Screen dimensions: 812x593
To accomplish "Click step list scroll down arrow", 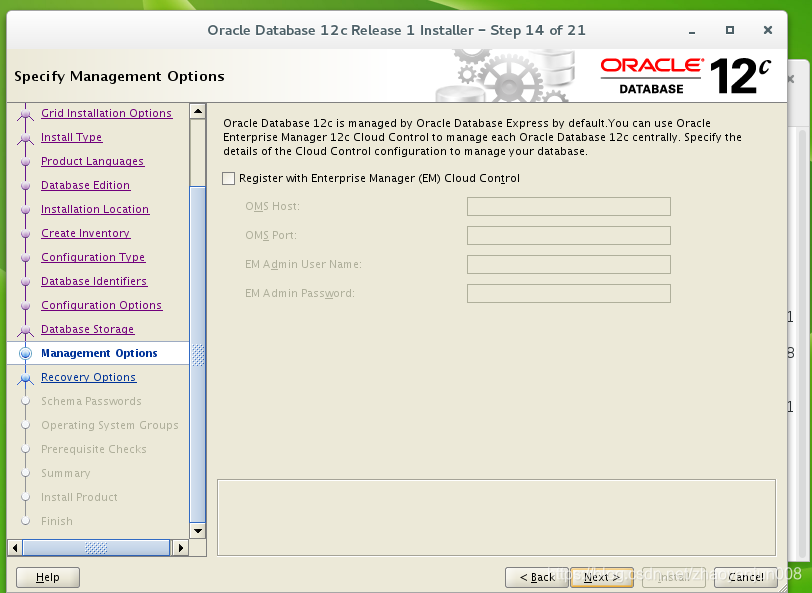I will point(198,530).
